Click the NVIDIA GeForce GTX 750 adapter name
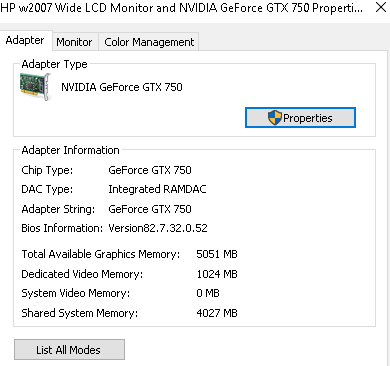Viewport: 390px width, 366px height. pos(122,87)
